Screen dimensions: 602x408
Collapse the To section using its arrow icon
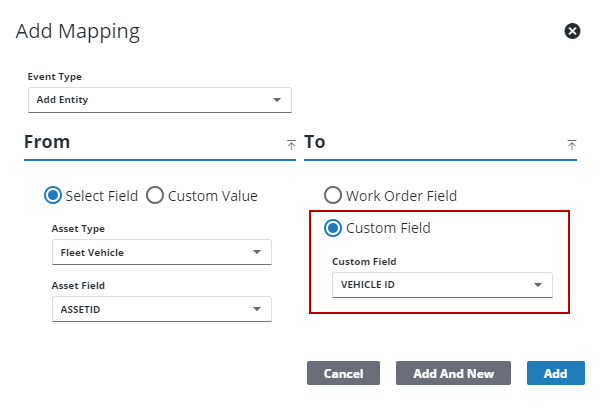[x=572, y=145]
